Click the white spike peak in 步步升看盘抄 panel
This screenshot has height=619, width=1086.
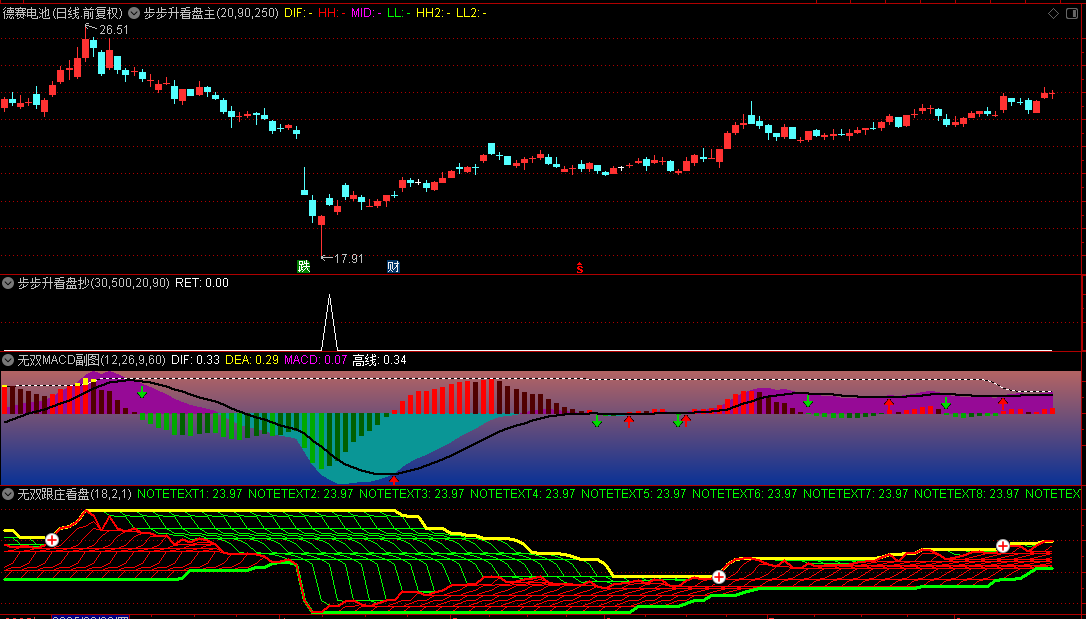(x=328, y=297)
